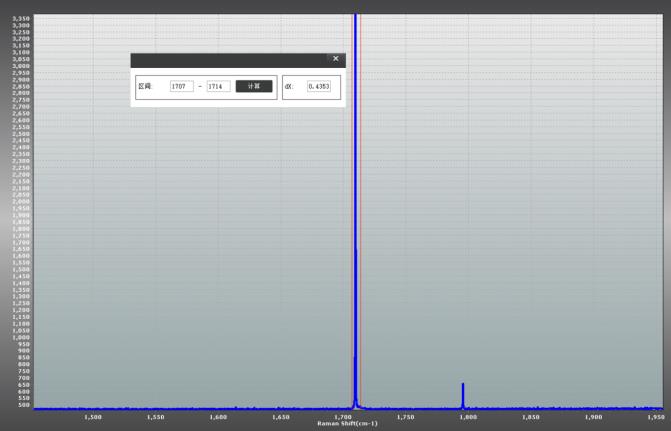The width and height of the screenshot is (671, 431).
Task: Click the Raman Shift(cm-1) axis title
Action: click(347, 424)
